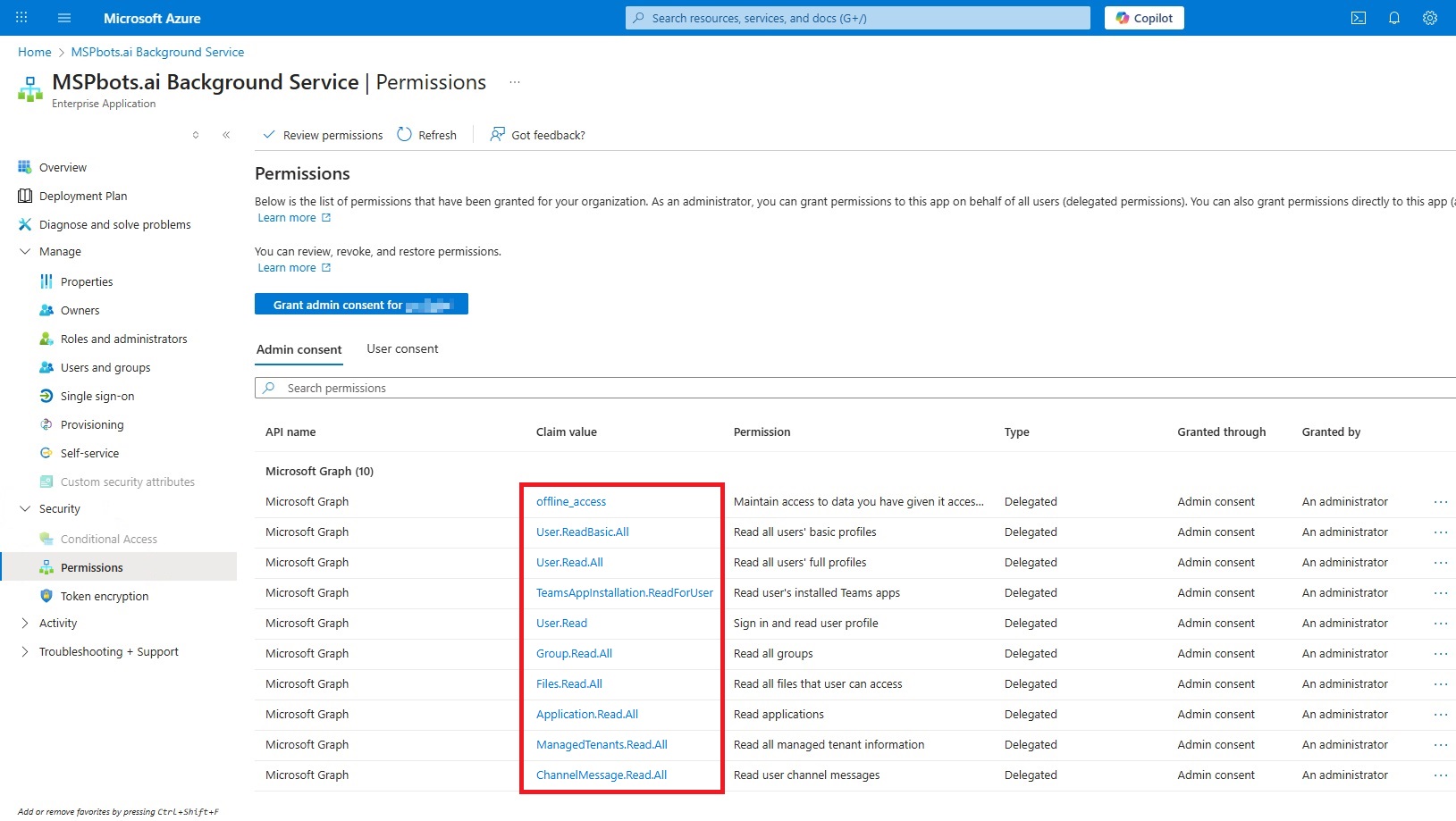This screenshot has height=821, width=1456.
Task: Collapse the Manage section
Action: click(x=25, y=252)
